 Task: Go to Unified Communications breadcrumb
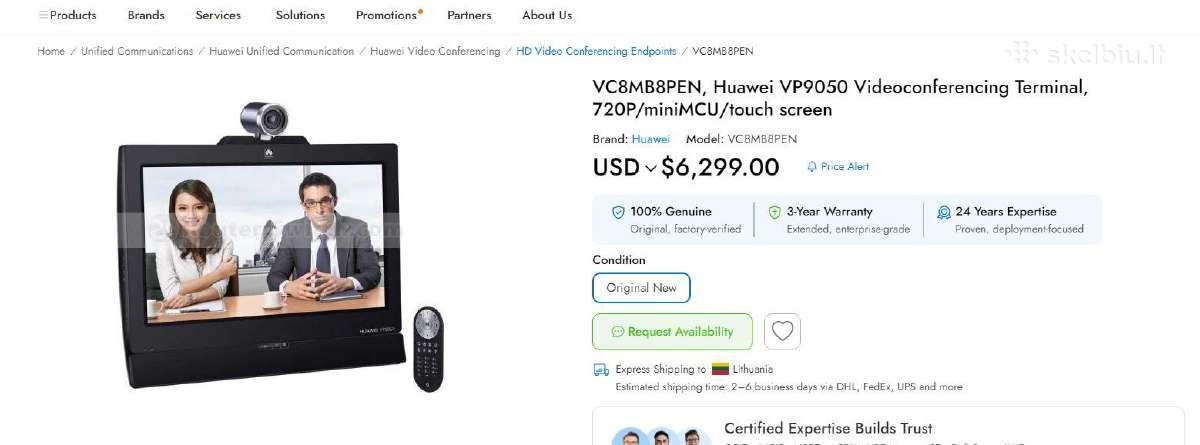tap(137, 51)
